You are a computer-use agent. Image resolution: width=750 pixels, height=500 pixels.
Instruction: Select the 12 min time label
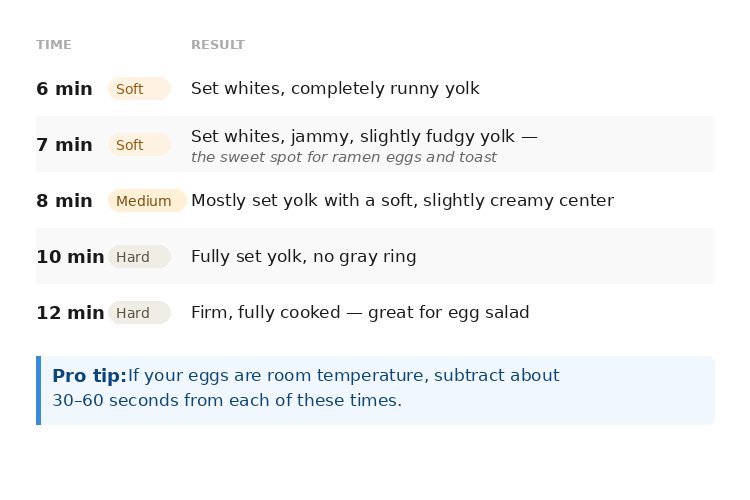point(70,313)
